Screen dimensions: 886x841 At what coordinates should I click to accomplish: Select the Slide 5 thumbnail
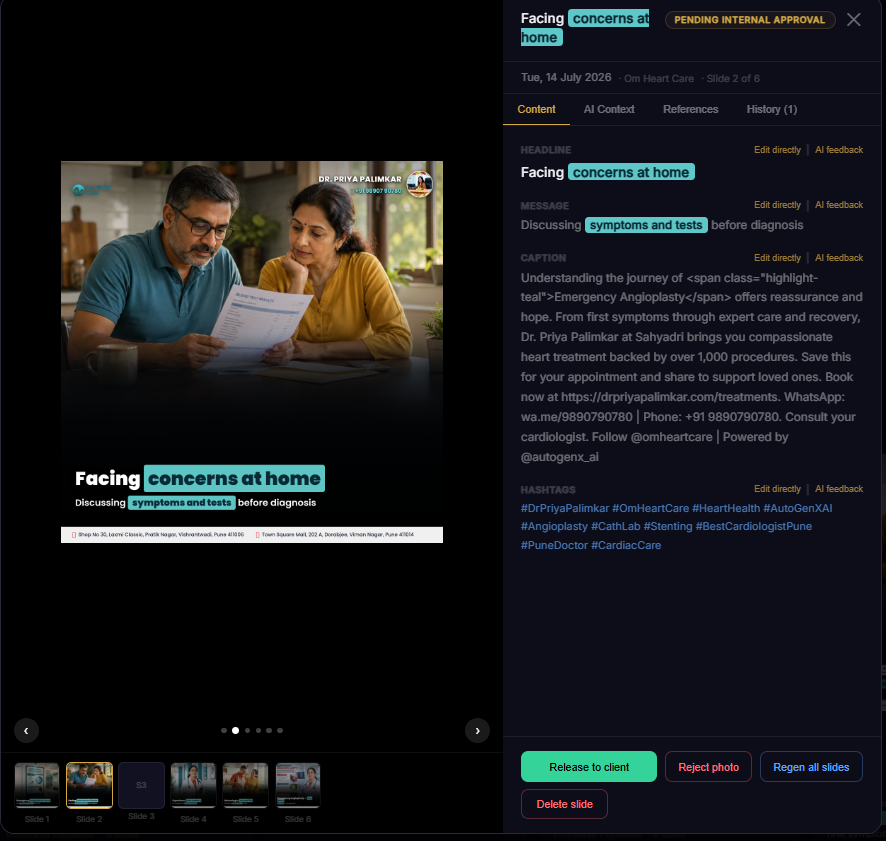click(245, 786)
